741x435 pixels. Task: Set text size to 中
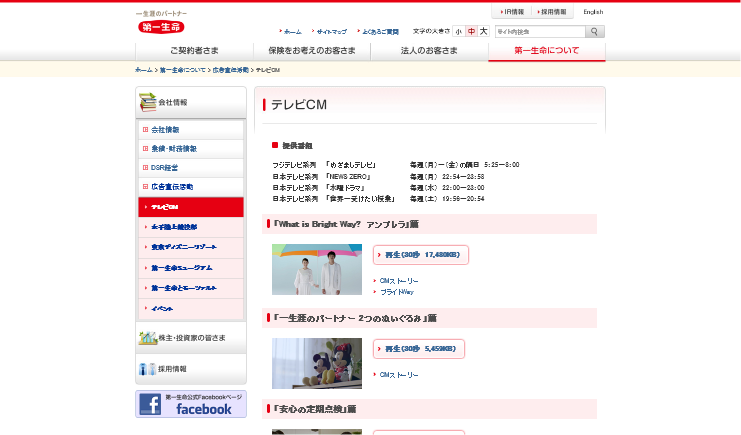471,32
